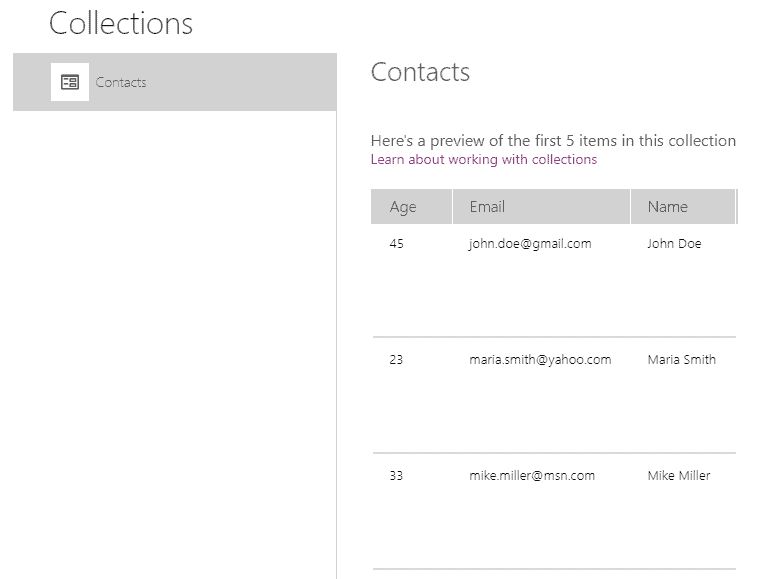Select the john.doe@gmail.com email cell
The image size is (767, 579).
[530, 244]
